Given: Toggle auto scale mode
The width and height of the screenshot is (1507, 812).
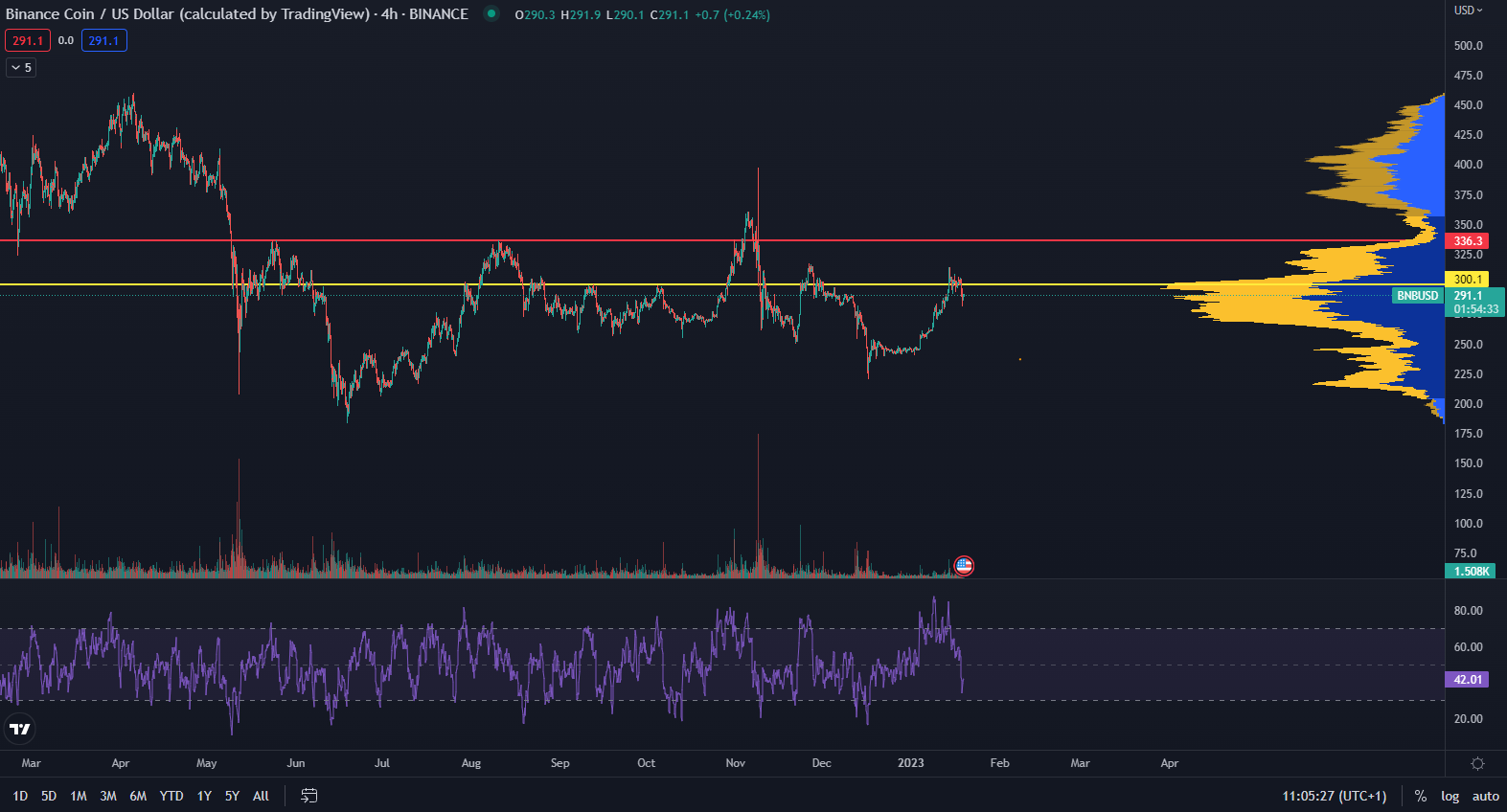Looking at the screenshot, I should (x=1485, y=796).
